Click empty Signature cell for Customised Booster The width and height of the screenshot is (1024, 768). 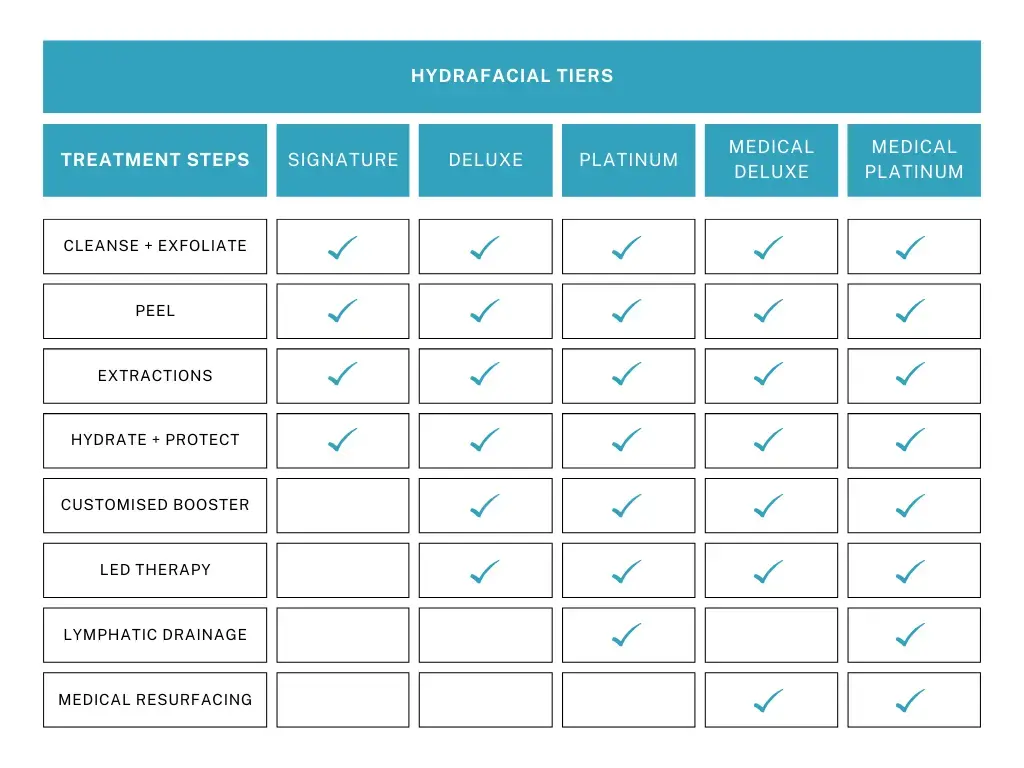(343, 505)
